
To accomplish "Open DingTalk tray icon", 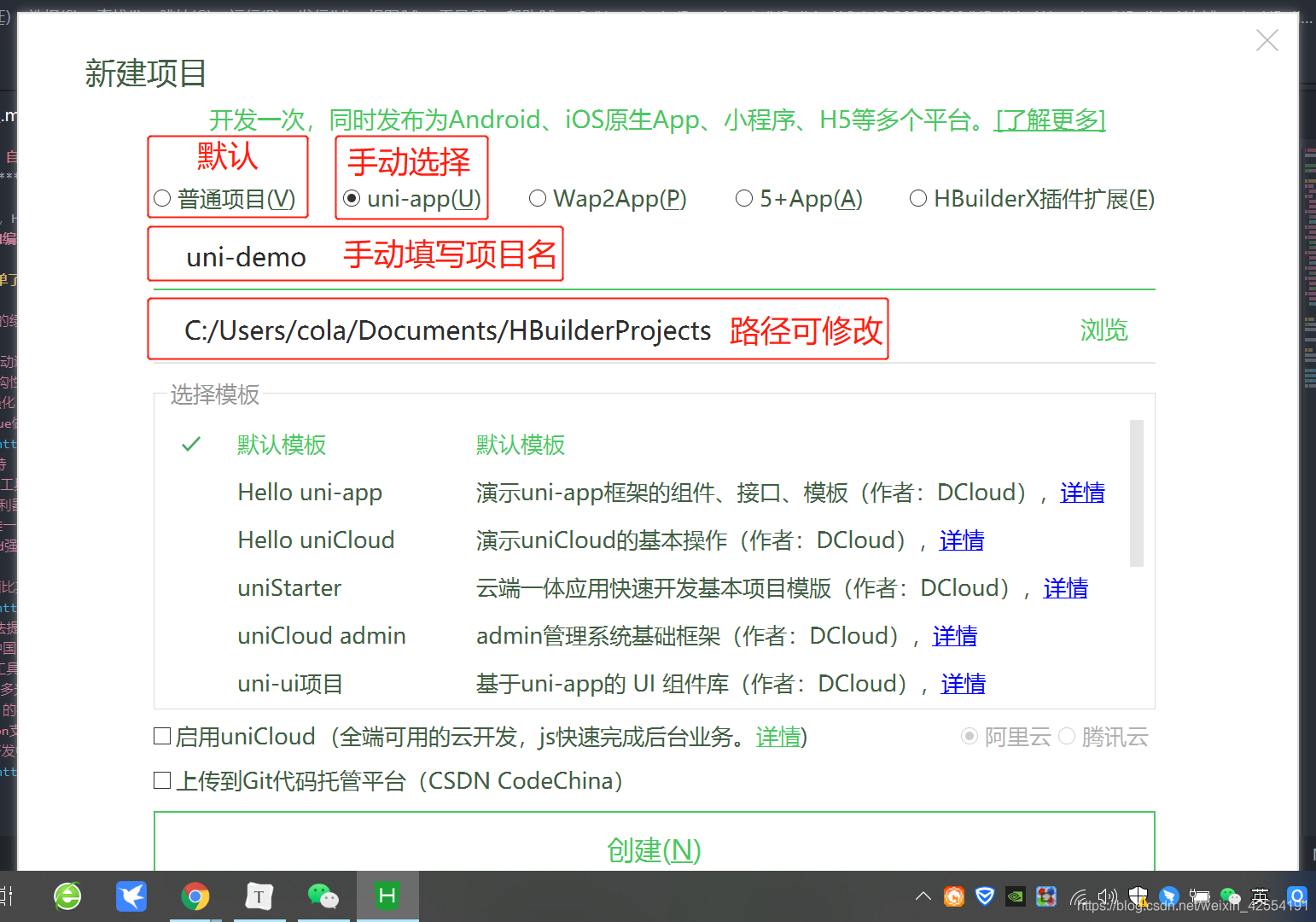I will click(x=1169, y=896).
